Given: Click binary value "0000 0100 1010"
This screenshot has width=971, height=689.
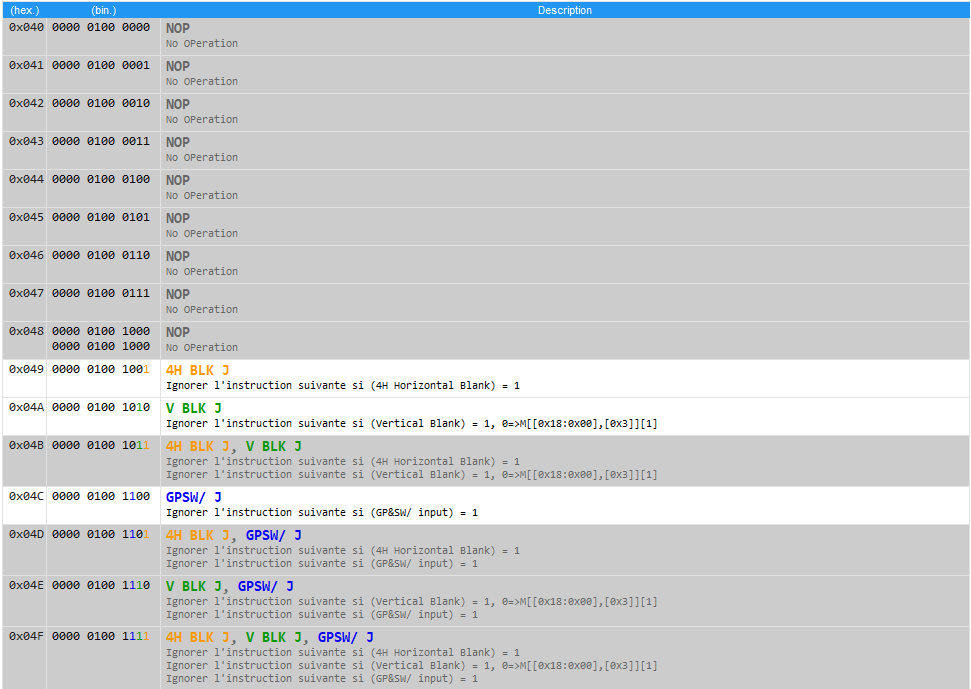Looking at the screenshot, I should point(101,407).
